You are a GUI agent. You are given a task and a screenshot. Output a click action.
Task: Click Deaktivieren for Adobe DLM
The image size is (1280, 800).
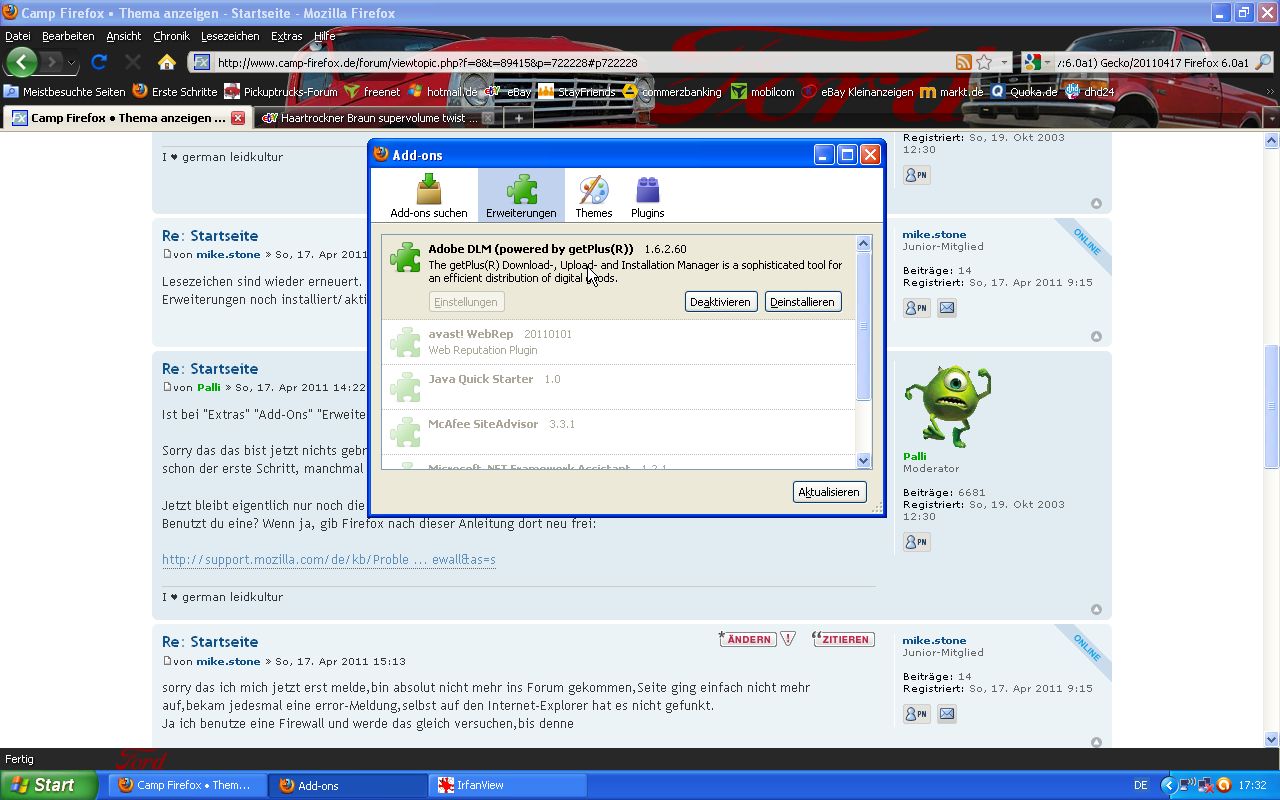[x=720, y=302]
